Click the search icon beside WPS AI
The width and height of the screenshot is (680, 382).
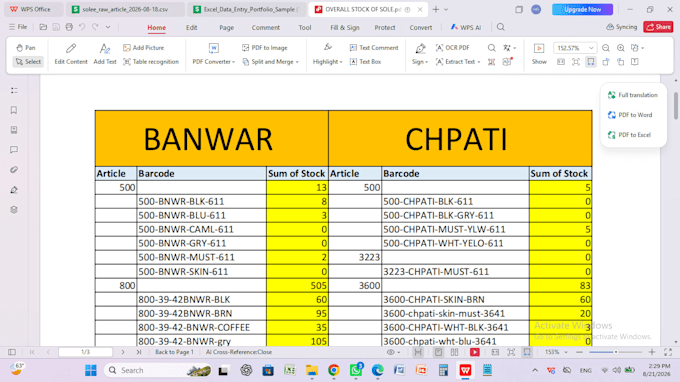501,27
